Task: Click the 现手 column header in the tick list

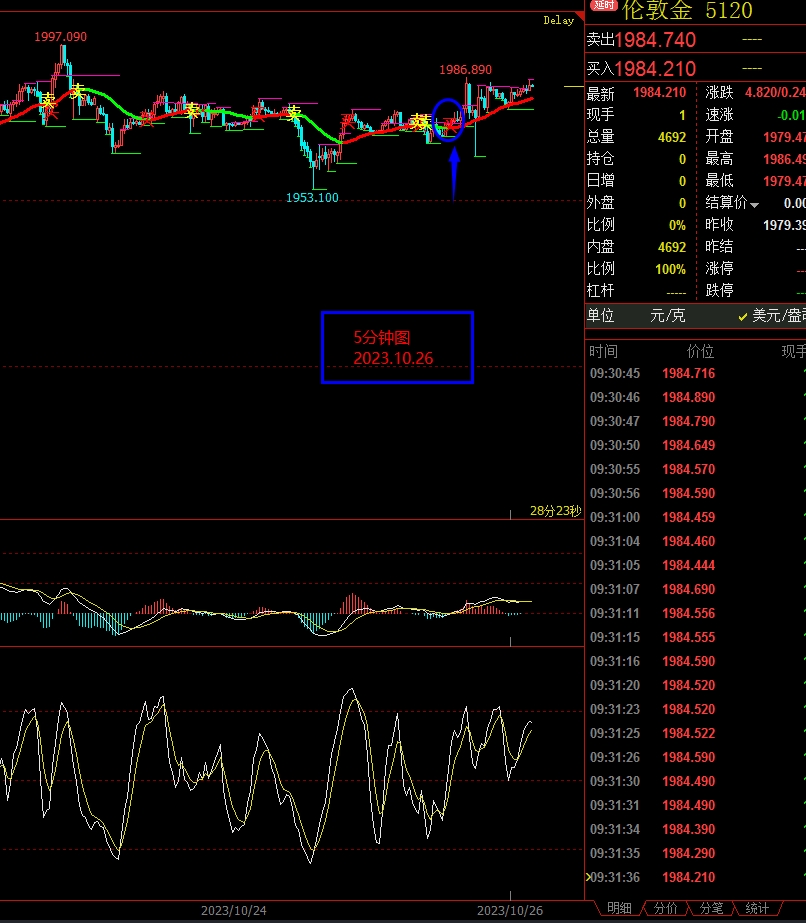Action: 793,351
